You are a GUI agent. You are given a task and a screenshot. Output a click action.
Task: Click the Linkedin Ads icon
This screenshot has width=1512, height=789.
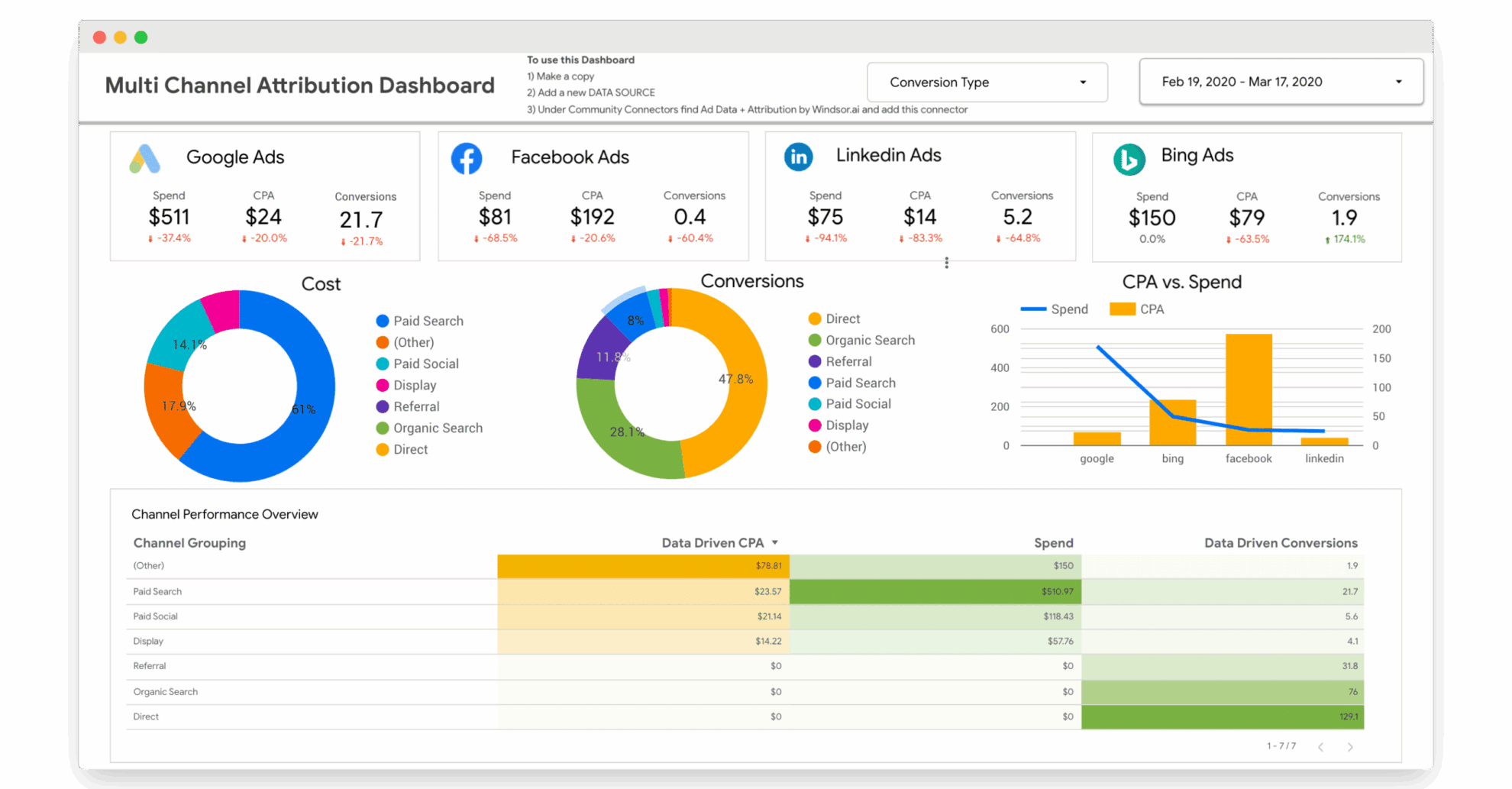798,156
